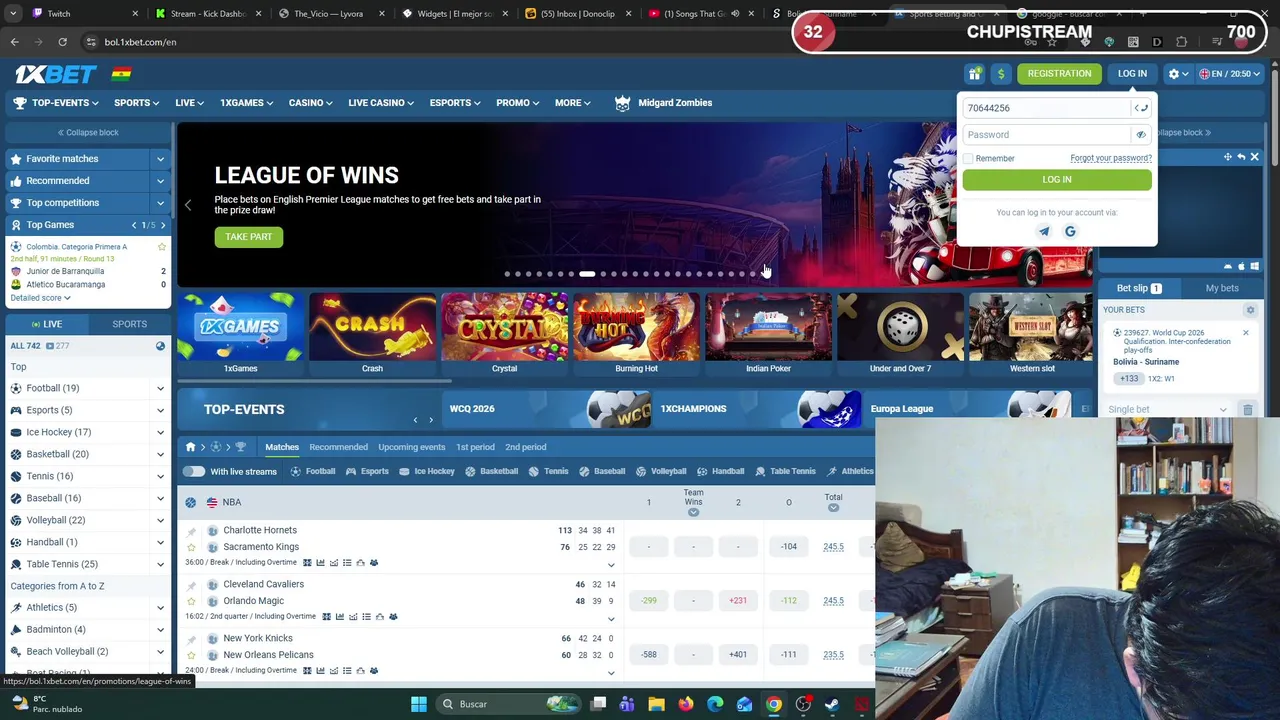The image size is (1280, 720).
Task: Open Crash game thumbnail
Action: coord(372,333)
